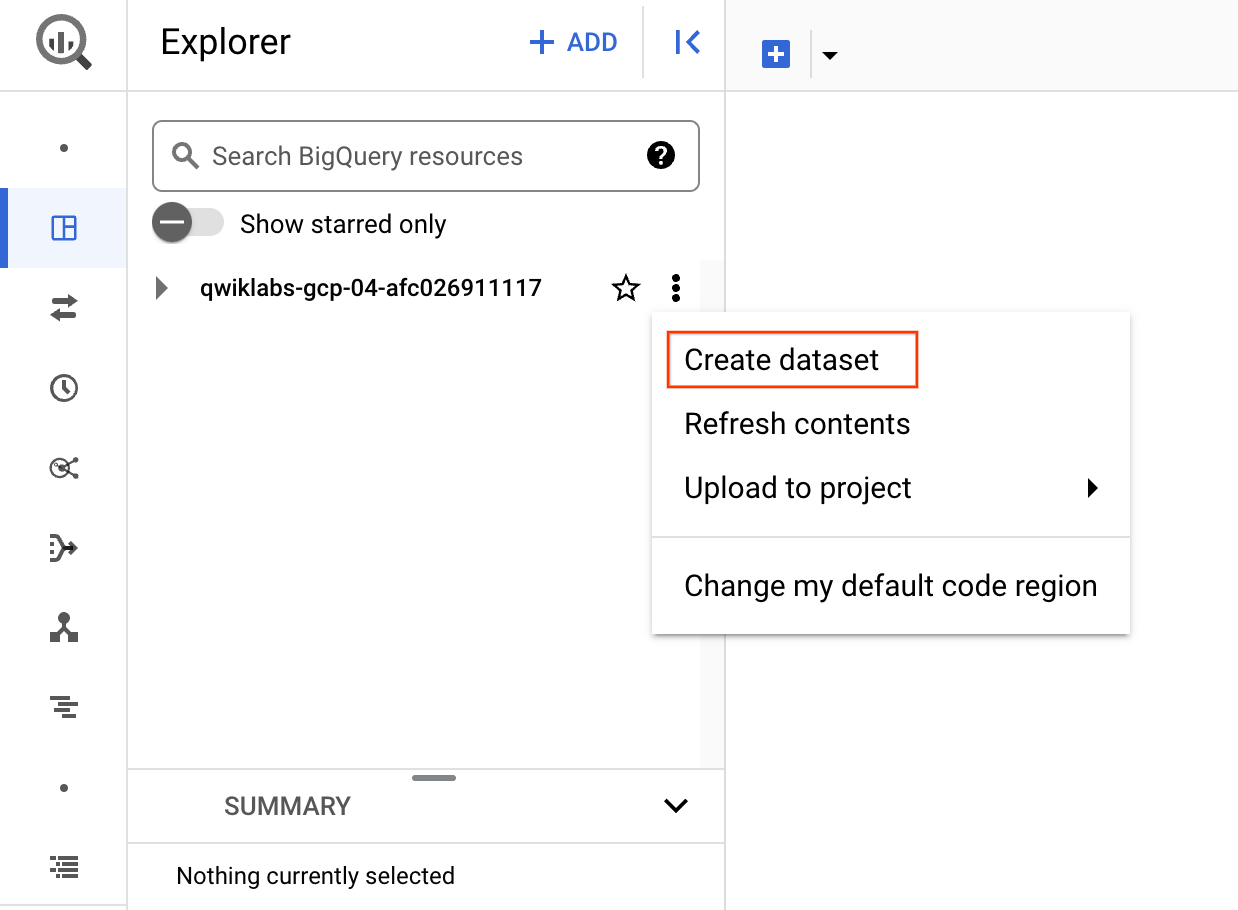
Task: Compose a new query with the plus icon
Action: point(776,53)
